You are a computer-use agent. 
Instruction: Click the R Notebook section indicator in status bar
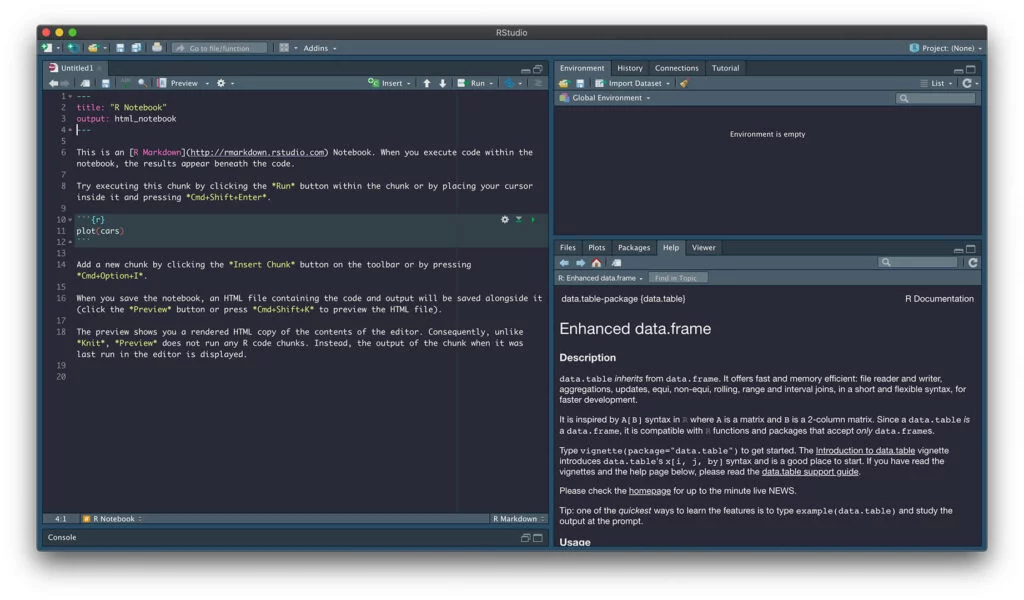[112, 518]
